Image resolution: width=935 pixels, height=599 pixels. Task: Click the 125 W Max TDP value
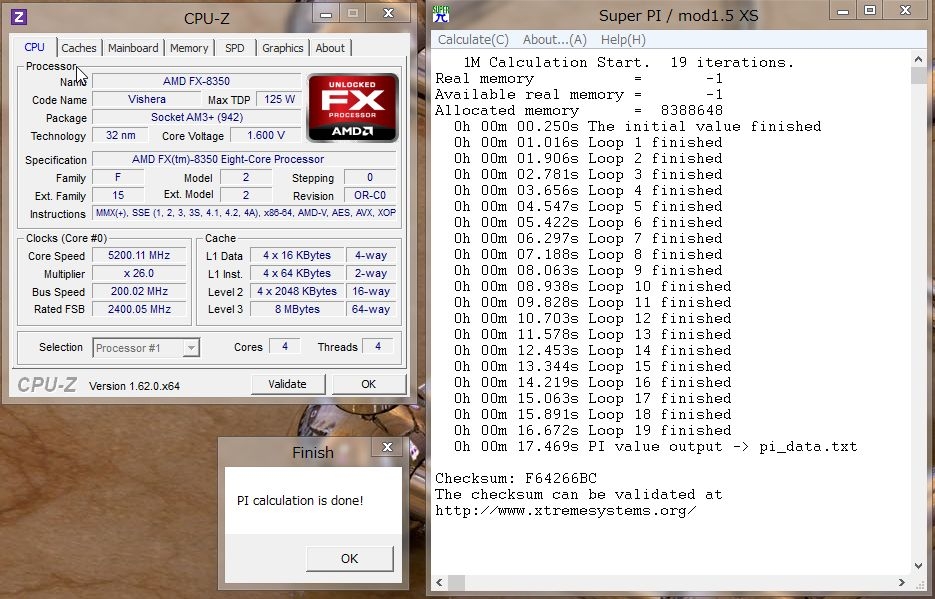tap(280, 100)
